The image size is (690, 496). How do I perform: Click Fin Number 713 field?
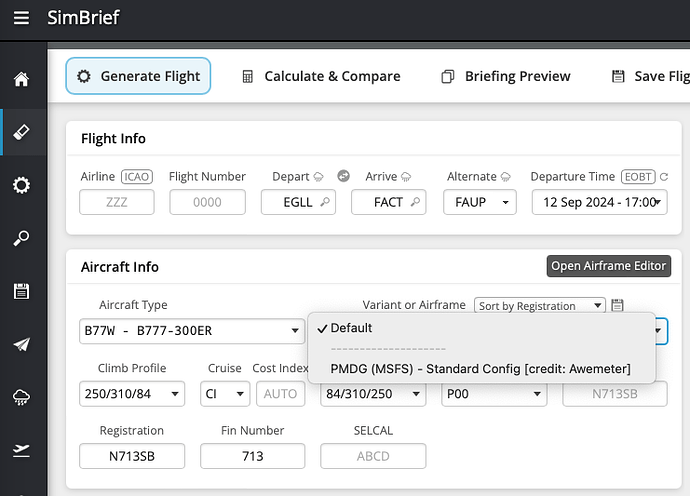coord(253,456)
